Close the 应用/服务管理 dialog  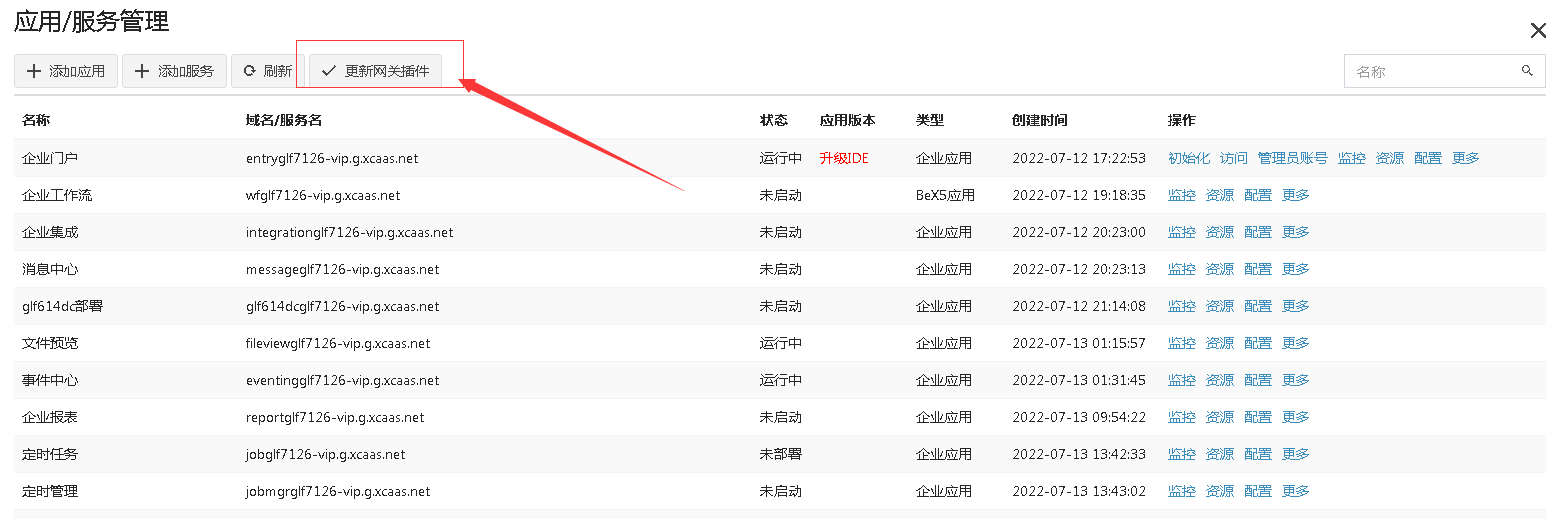[1538, 31]
